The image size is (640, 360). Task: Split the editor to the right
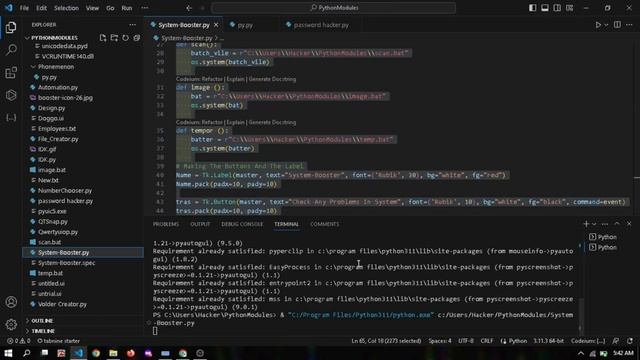[617, 25]
